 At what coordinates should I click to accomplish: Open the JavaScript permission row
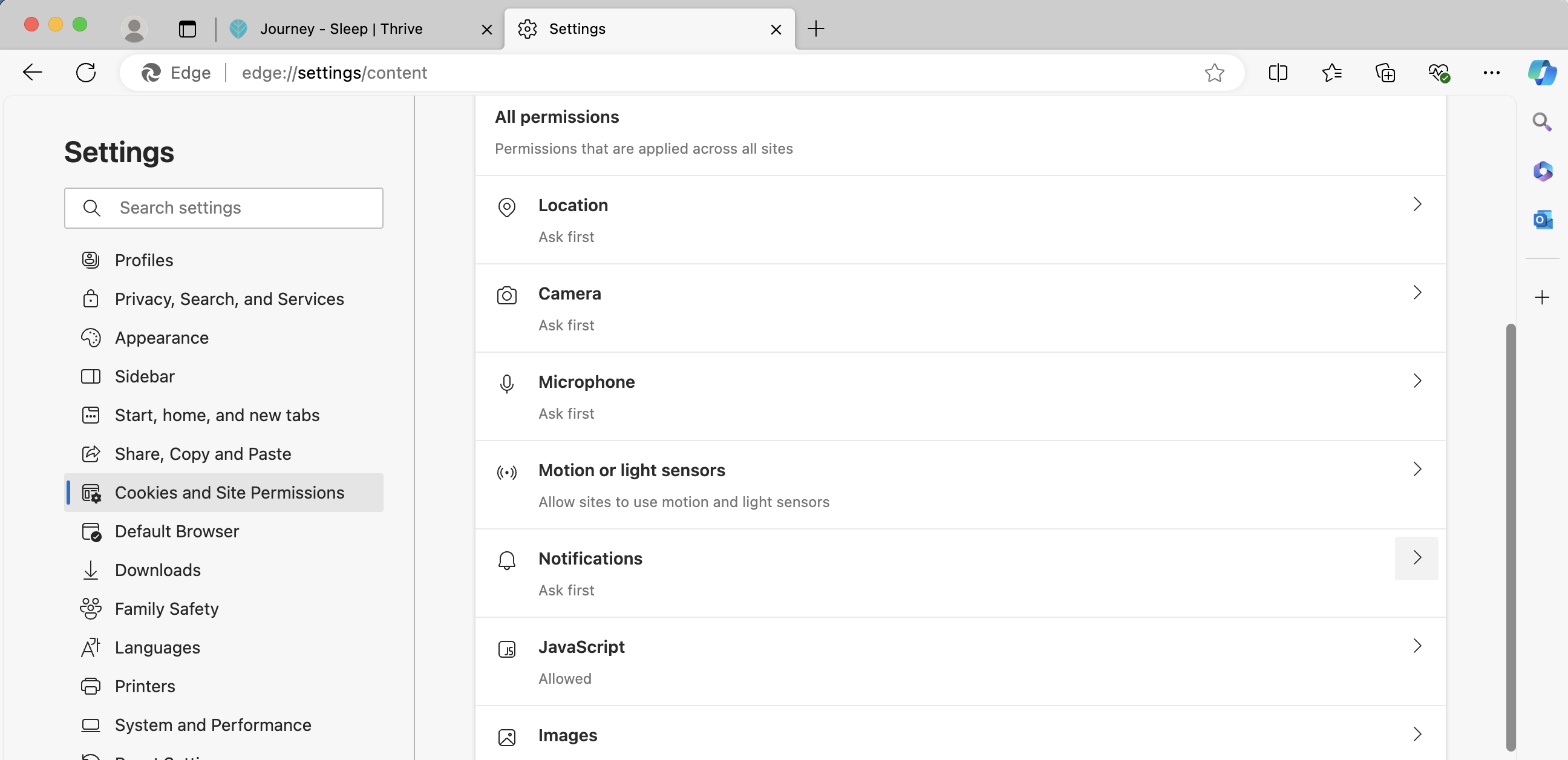click(x=960, y=661)
